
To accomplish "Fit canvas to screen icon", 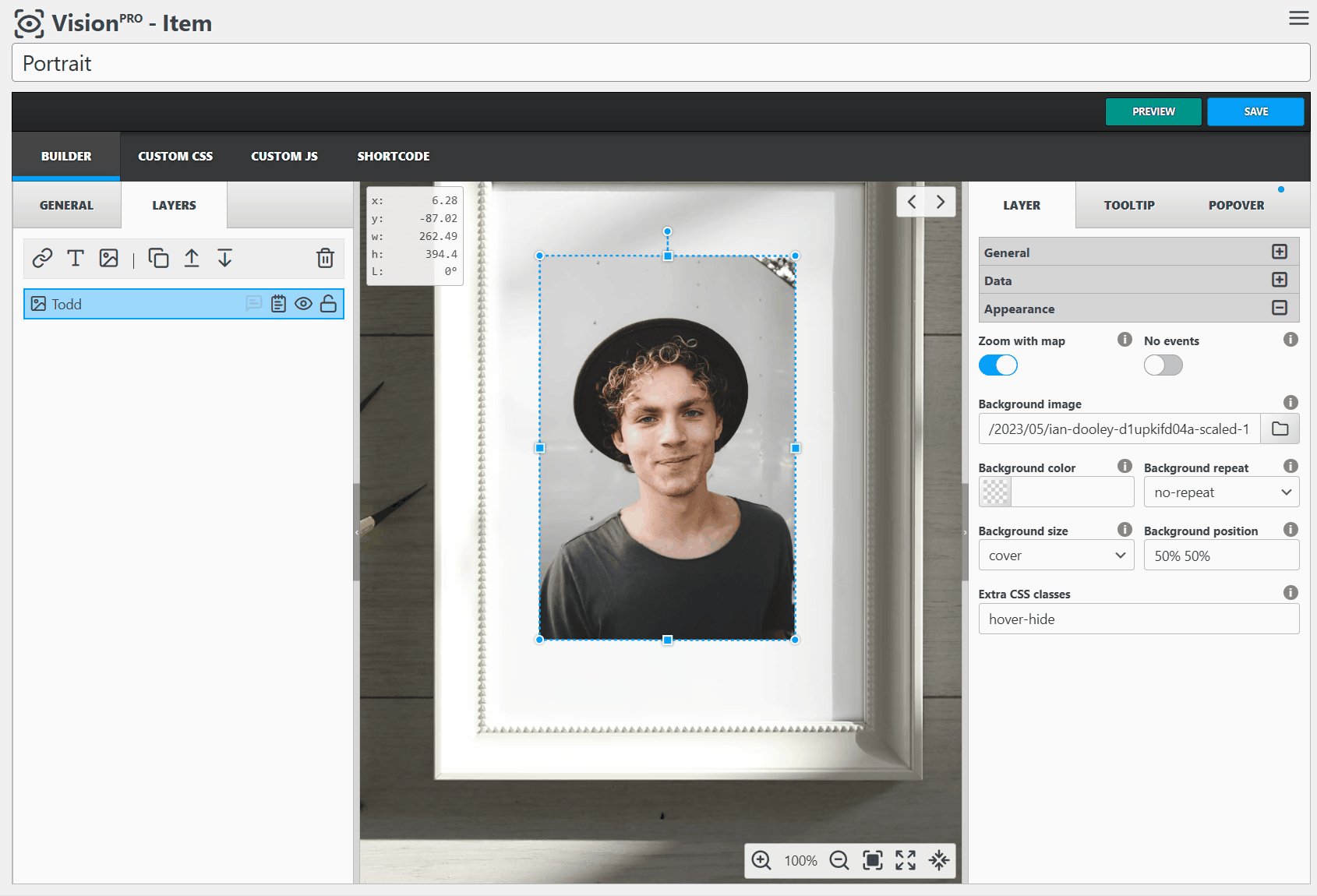I will click(x=873, y=860).
